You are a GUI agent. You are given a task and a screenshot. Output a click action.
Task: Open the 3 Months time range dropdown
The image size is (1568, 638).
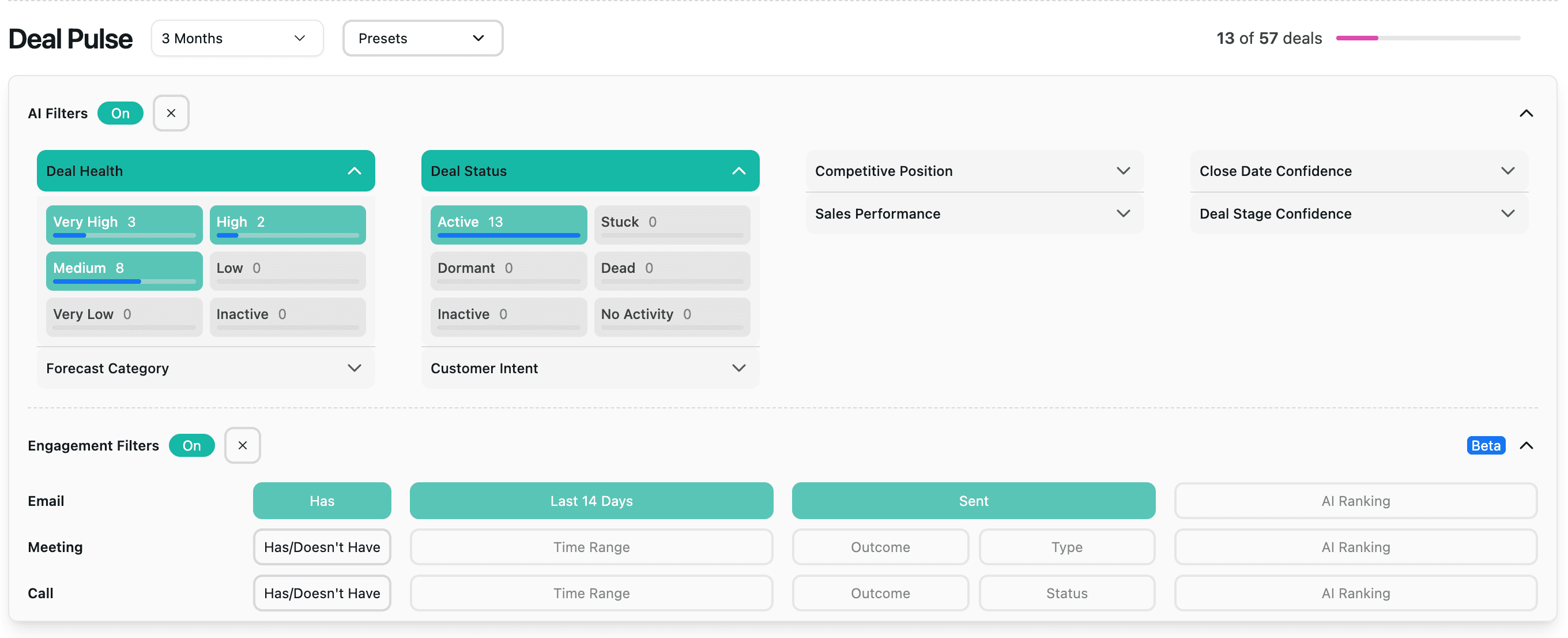[x=237, y=39]
